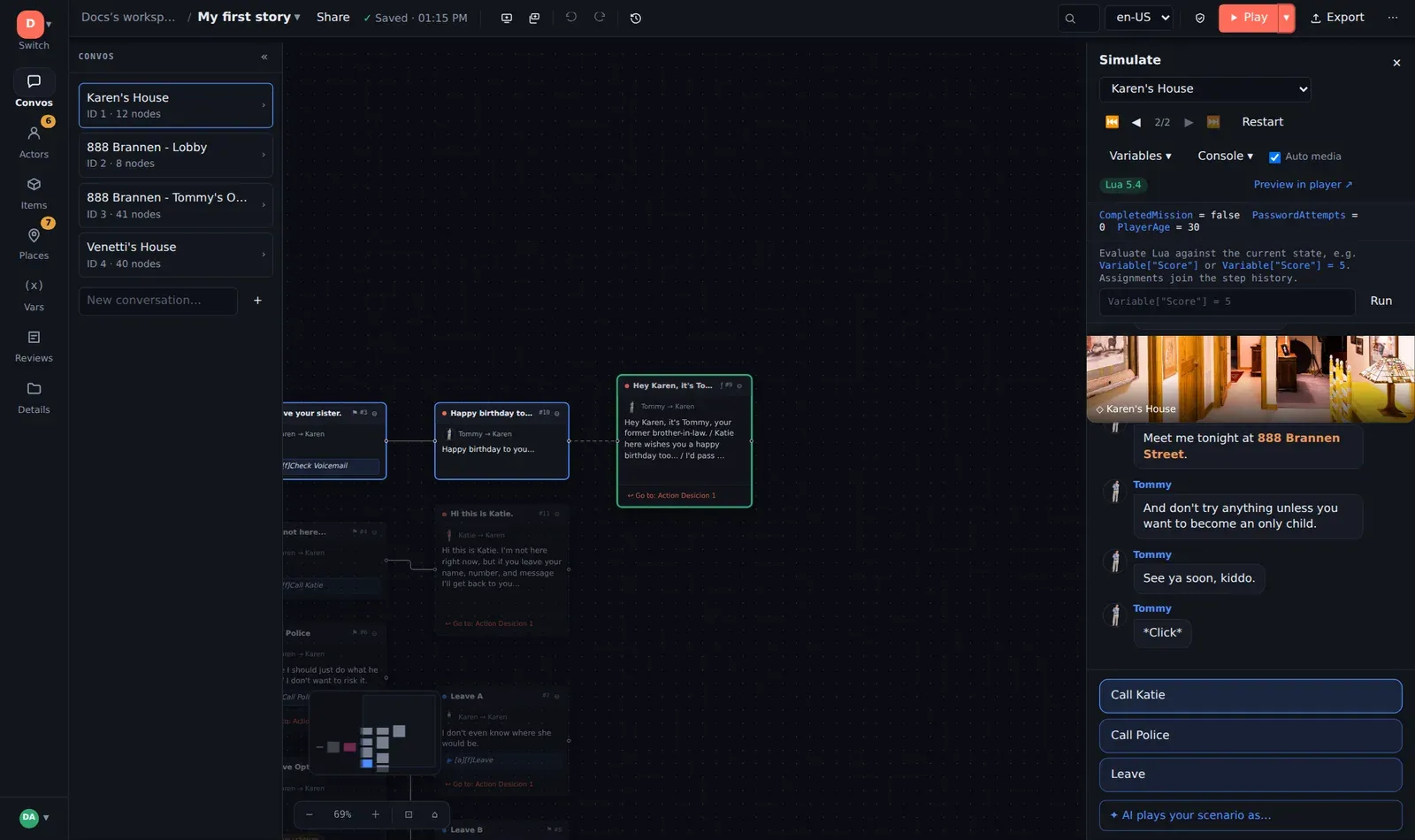This screenshot has width=1415, height=840.
Task: Click the New conversation input field
Action: (158, 301)
